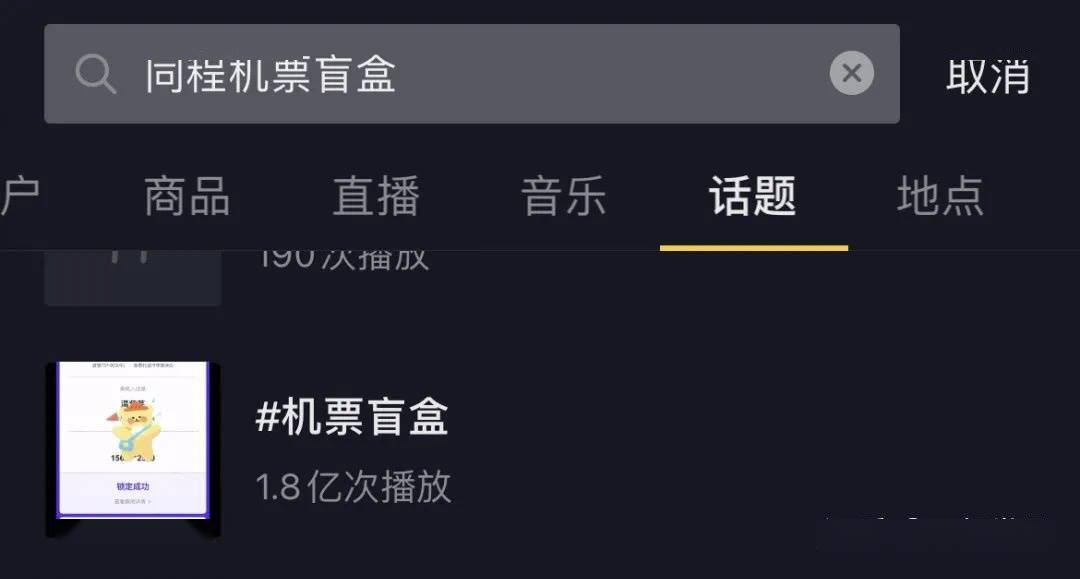The height and width of the screenshot is (579, 1080).
Task: Open the 直播 tab
Action: 375,196
